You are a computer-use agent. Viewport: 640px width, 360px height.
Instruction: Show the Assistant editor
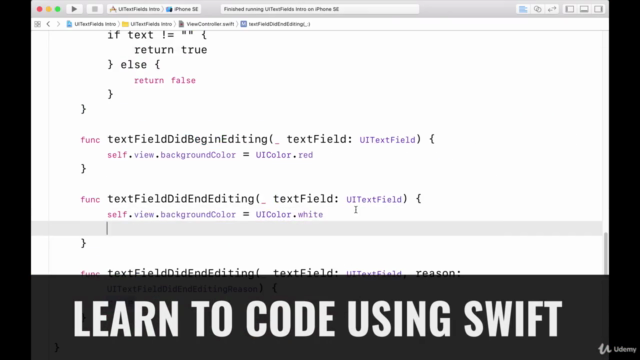[x=538, y=9]
